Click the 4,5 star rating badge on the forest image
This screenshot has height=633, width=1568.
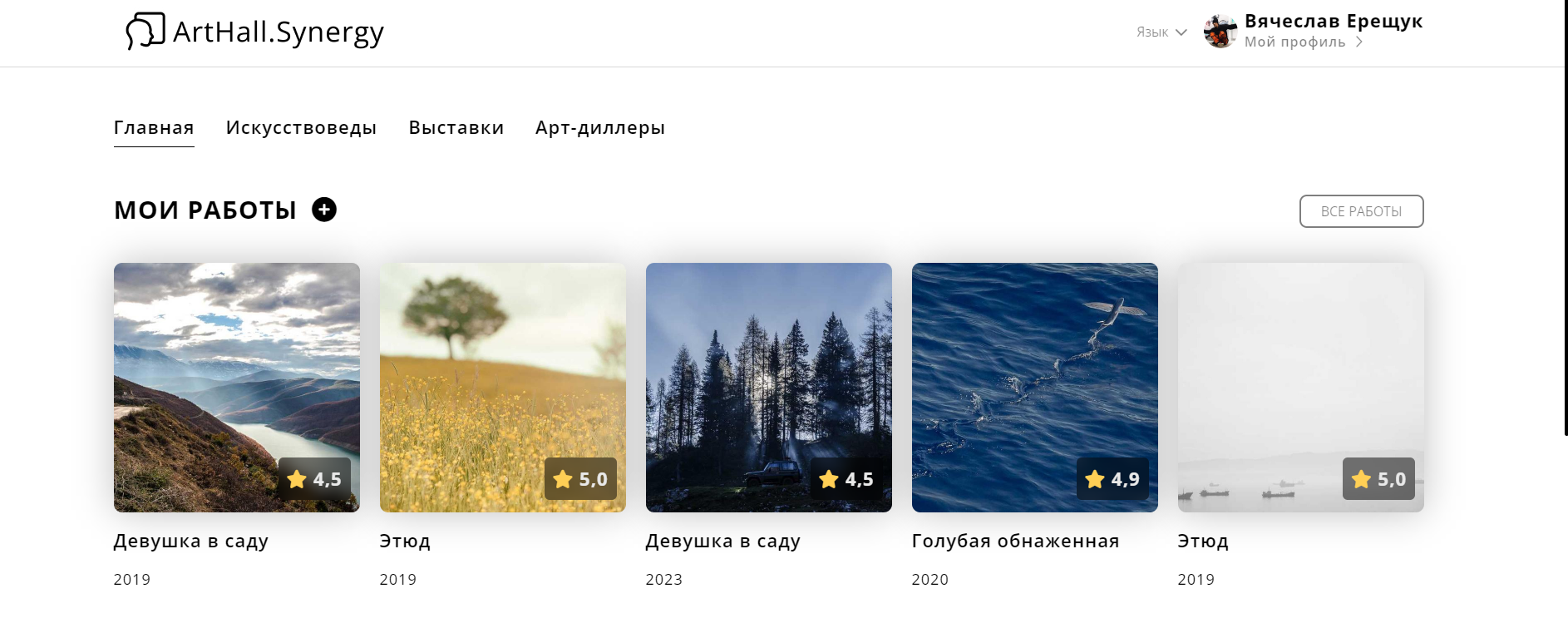click(x=846, y=479)
